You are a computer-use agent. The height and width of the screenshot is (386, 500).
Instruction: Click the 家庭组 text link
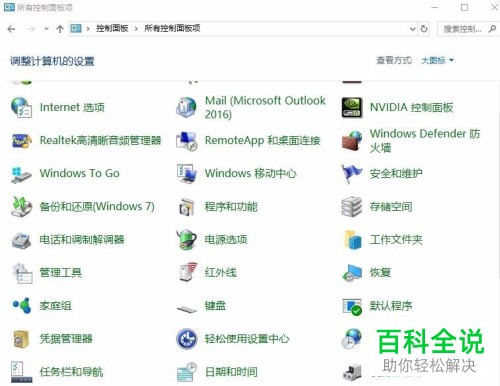[x=55, y=306]
